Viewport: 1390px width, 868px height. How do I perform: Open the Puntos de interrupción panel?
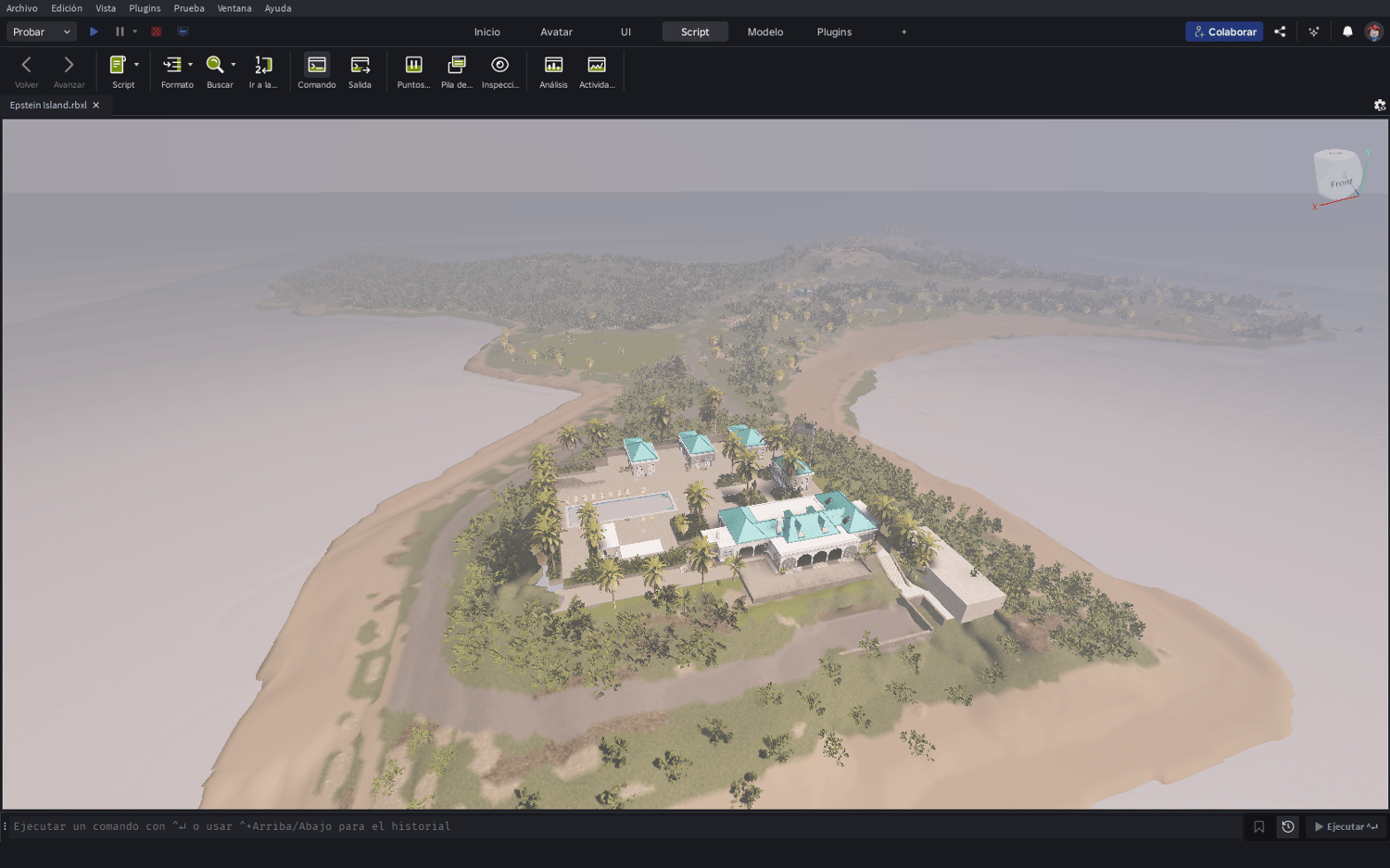pos(413,71)
